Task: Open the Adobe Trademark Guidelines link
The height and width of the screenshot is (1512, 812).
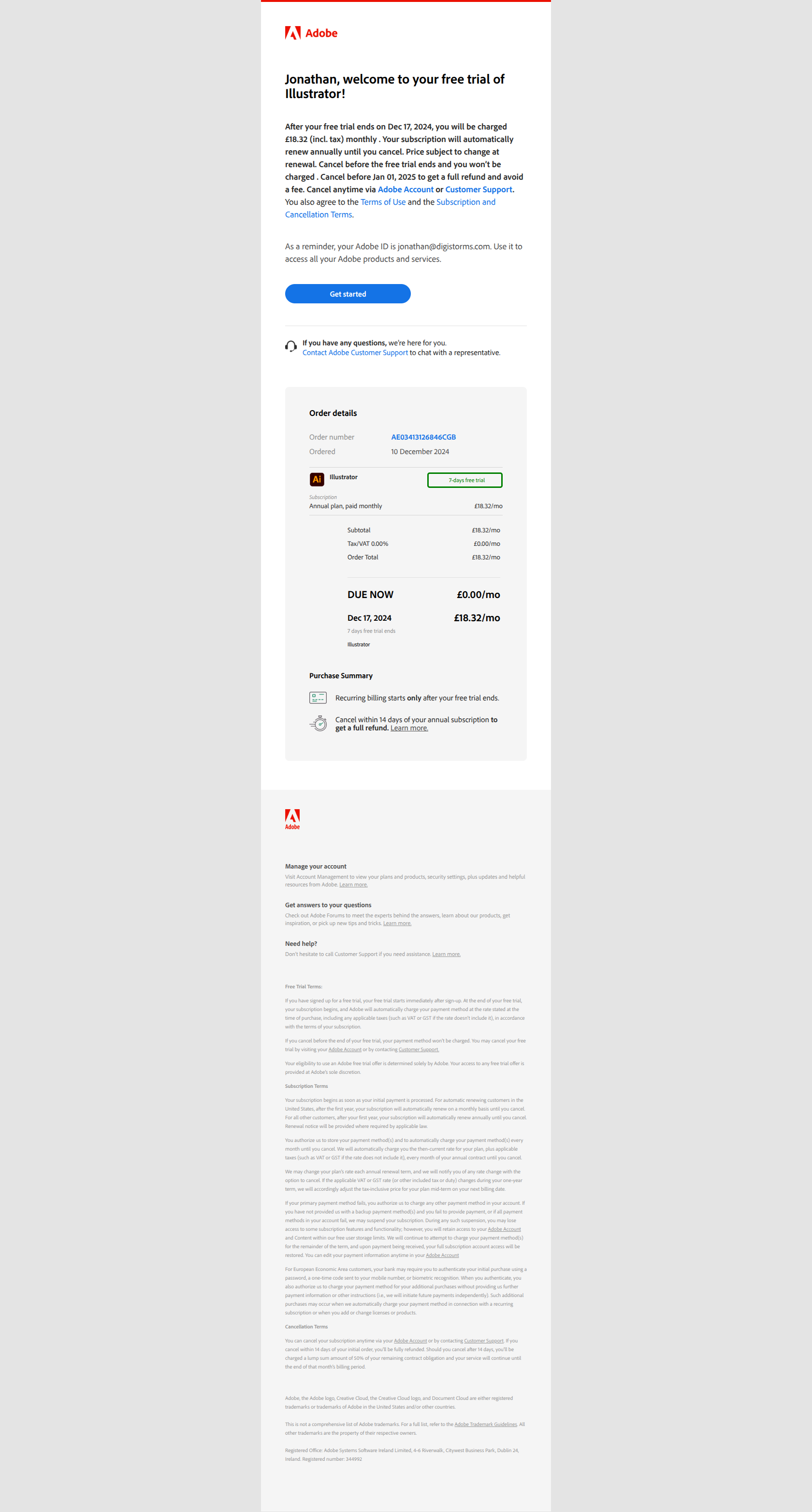Action: tap(486, 1424)
